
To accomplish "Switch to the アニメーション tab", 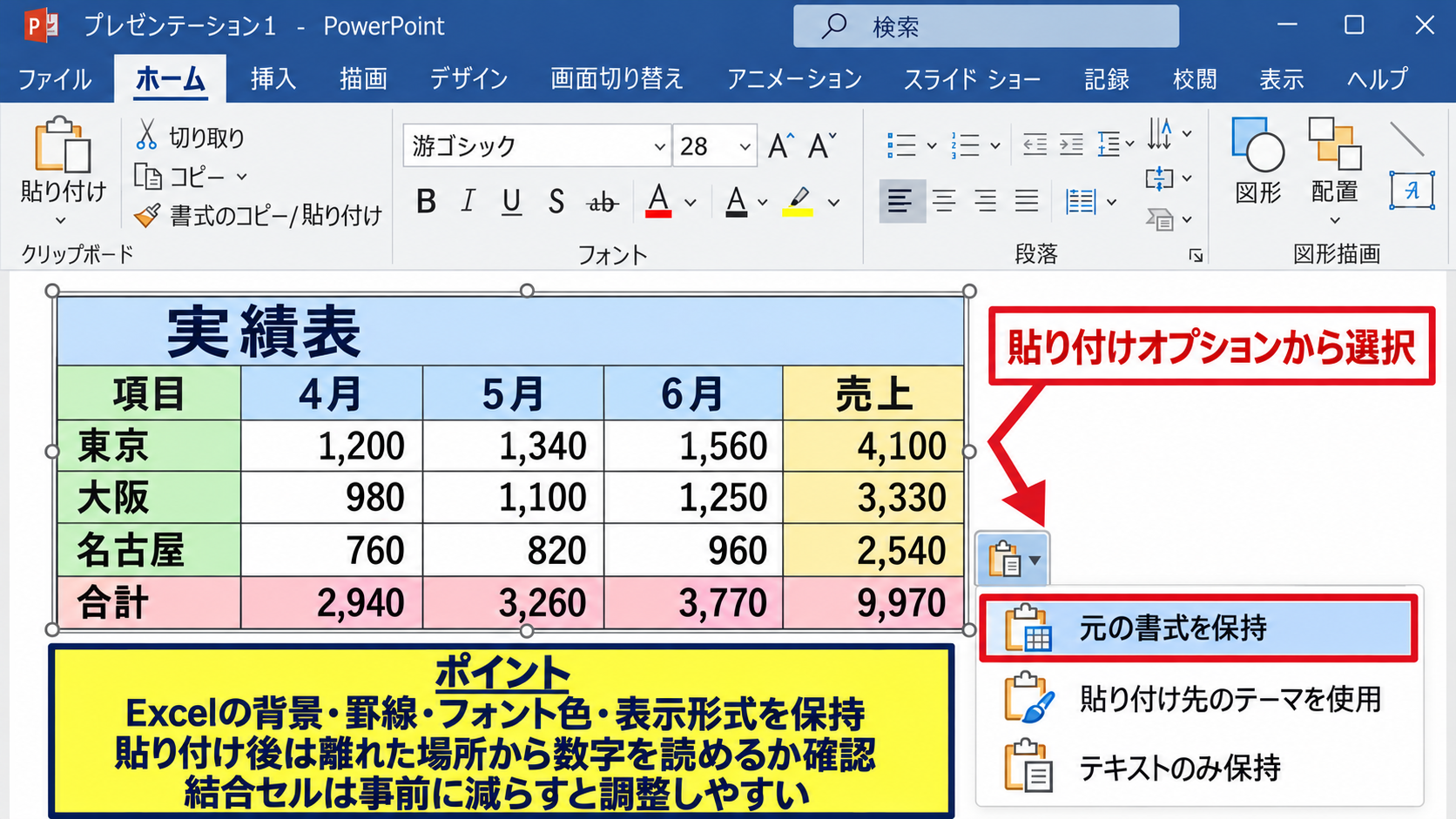I will (794, 79).
